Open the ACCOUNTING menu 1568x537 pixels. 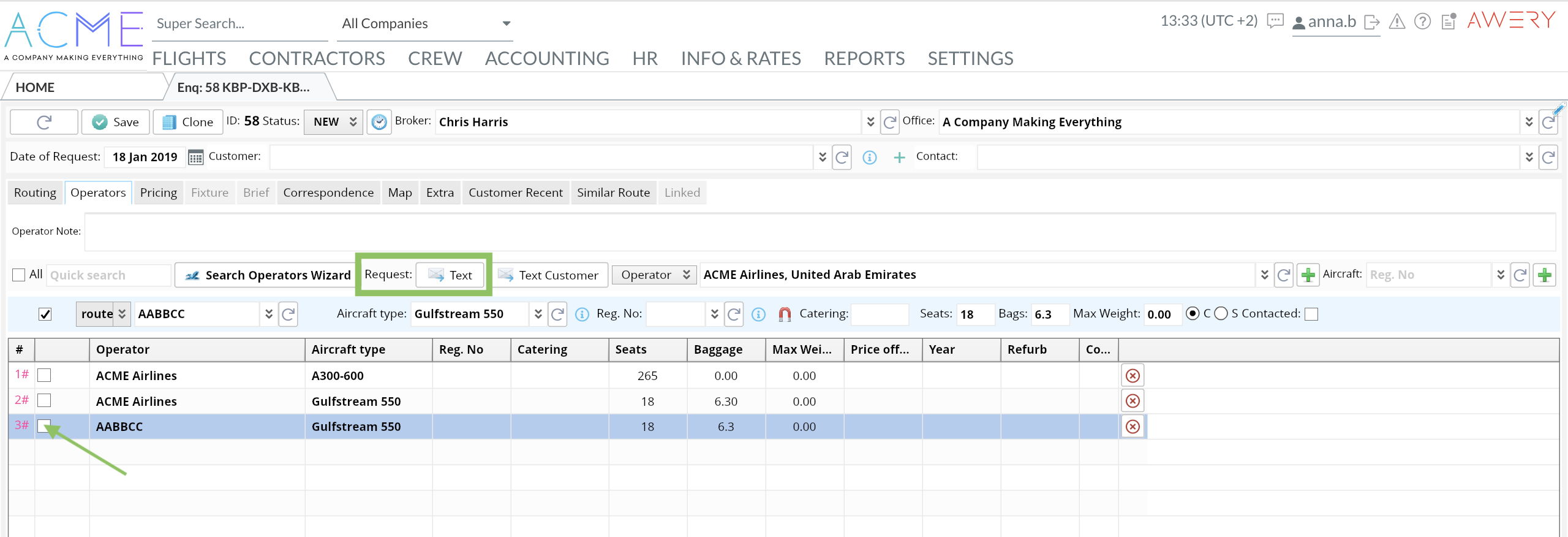[x=546, y=58]
